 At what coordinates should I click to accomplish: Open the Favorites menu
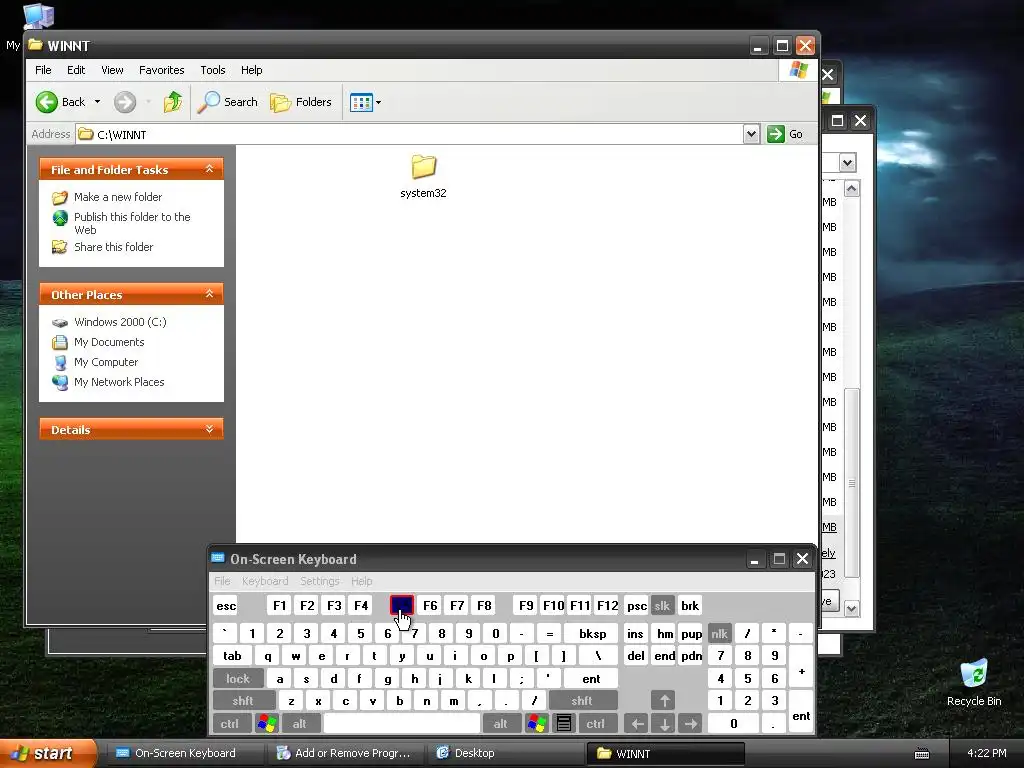[161, 70]
